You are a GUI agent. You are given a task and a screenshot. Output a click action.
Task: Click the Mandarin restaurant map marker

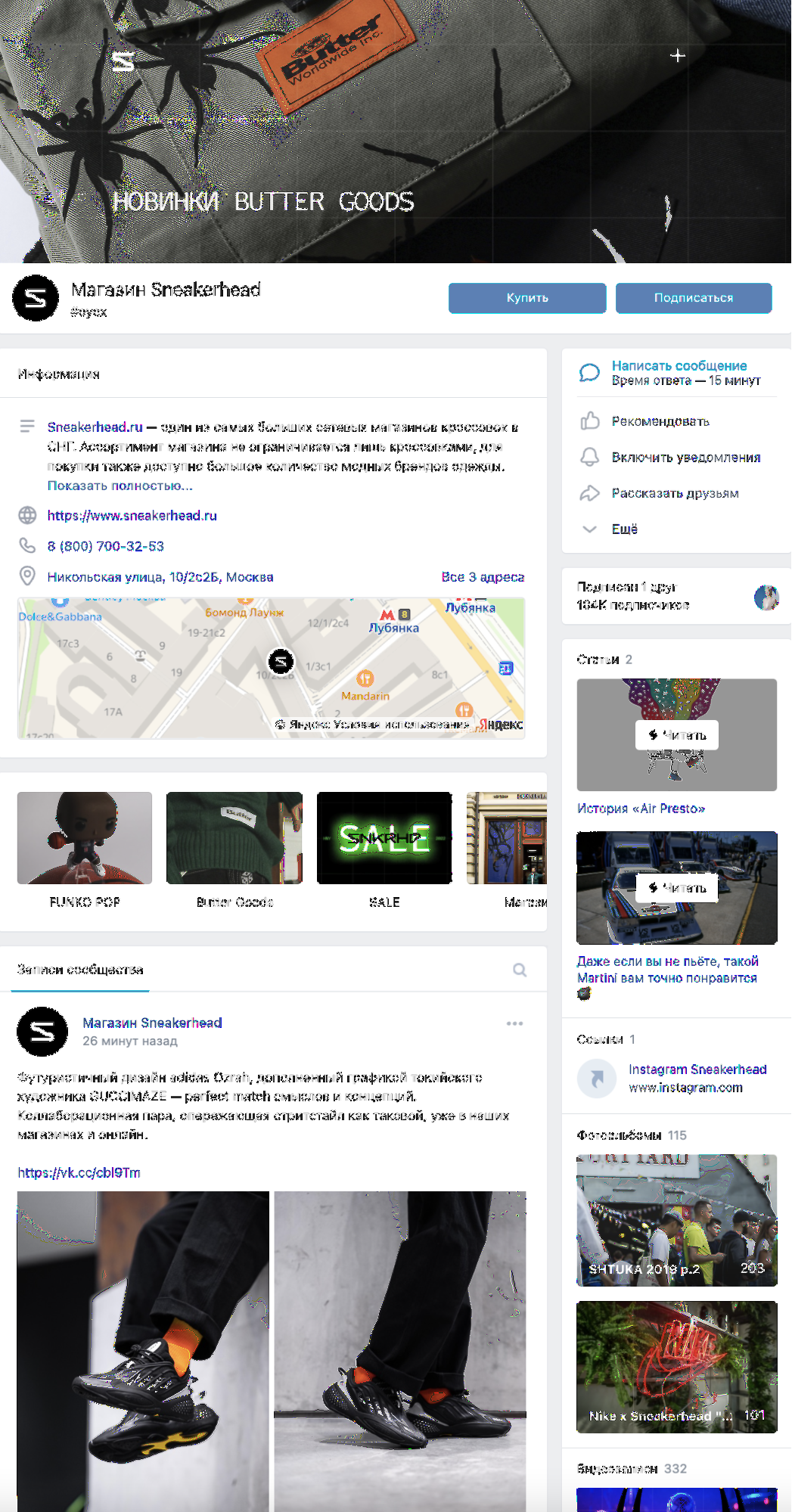coord(365,678)
